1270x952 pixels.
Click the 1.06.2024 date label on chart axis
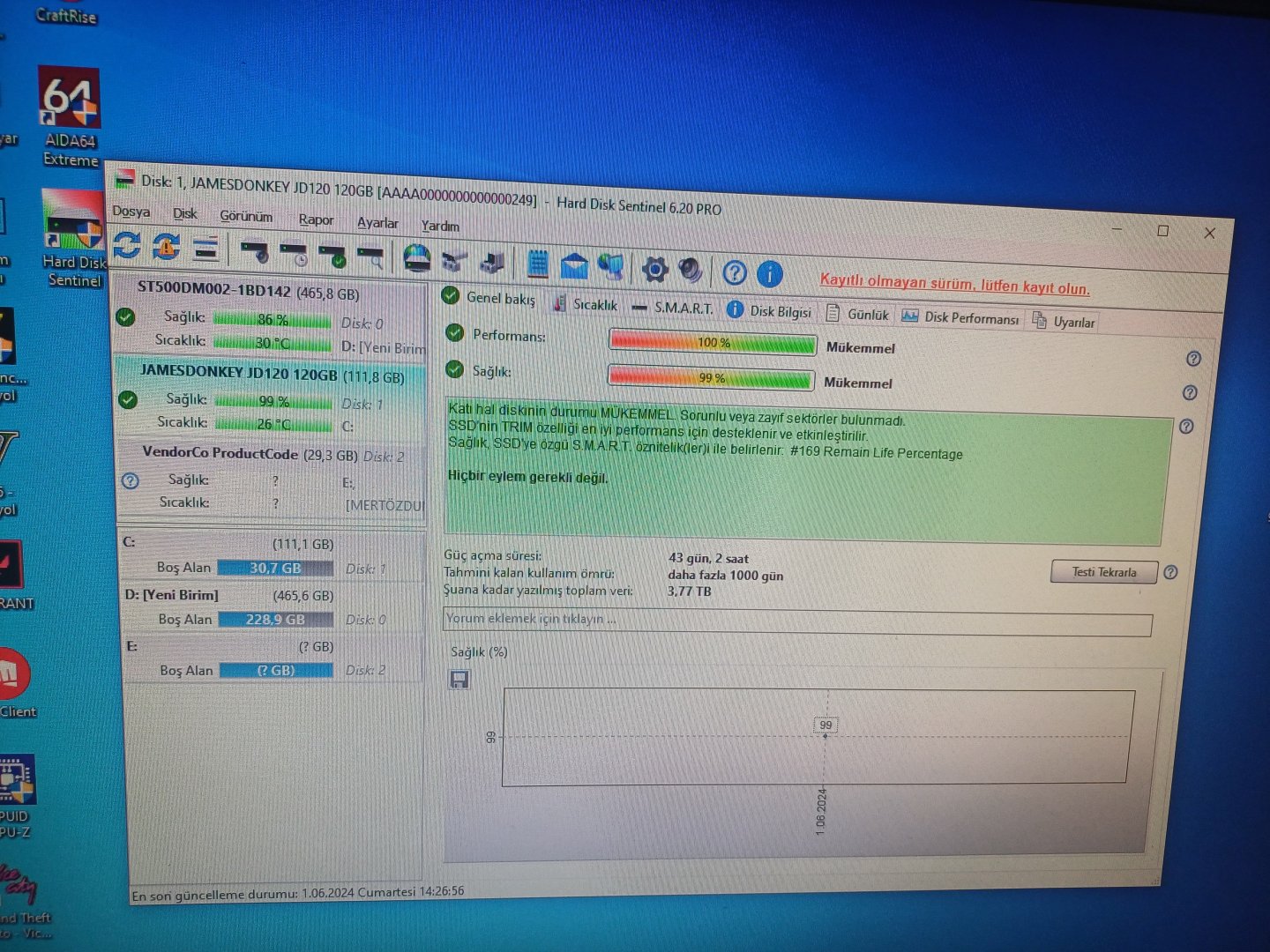tap(821, 811)
